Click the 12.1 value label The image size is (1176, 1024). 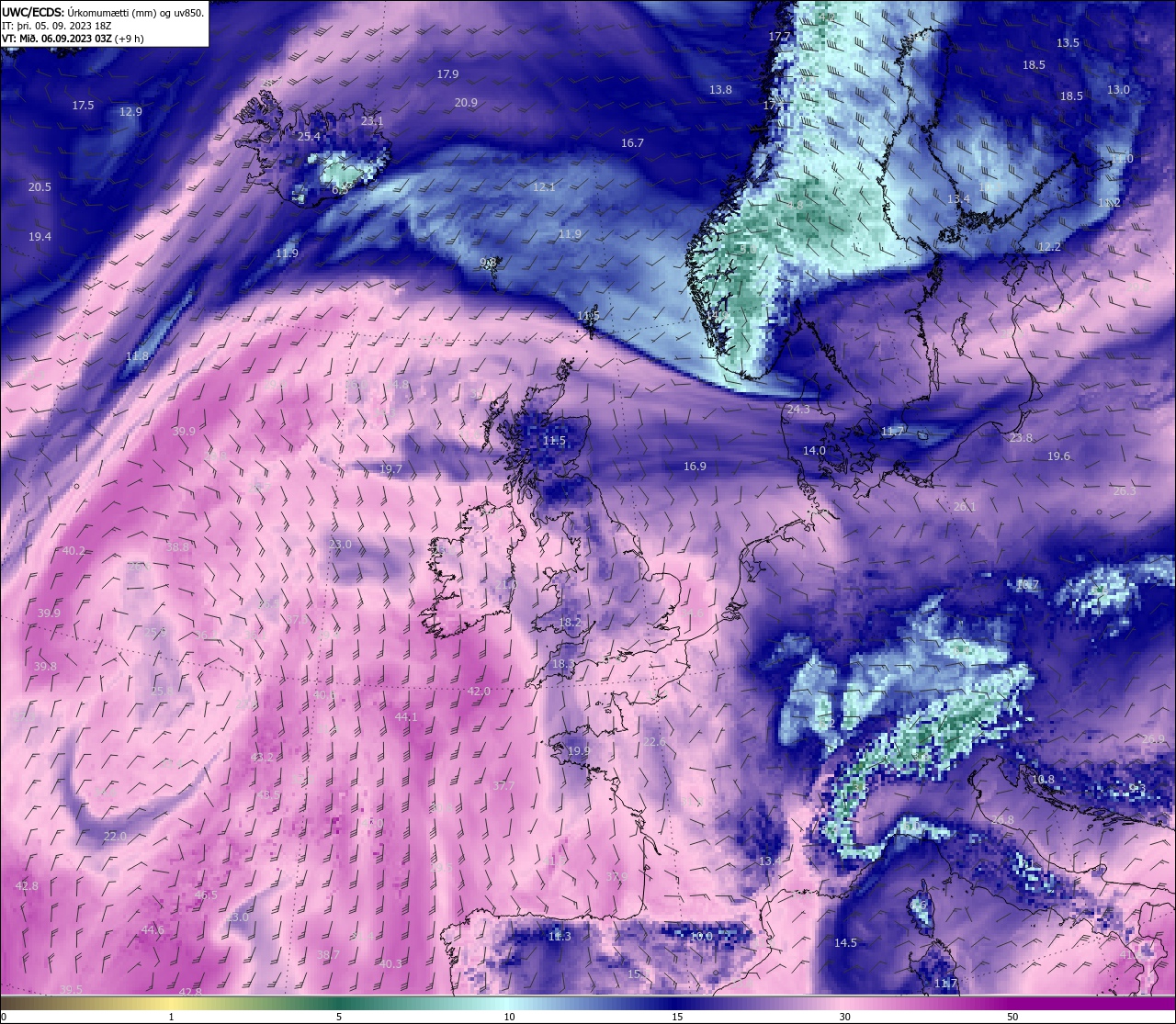[x=544, y=187]
